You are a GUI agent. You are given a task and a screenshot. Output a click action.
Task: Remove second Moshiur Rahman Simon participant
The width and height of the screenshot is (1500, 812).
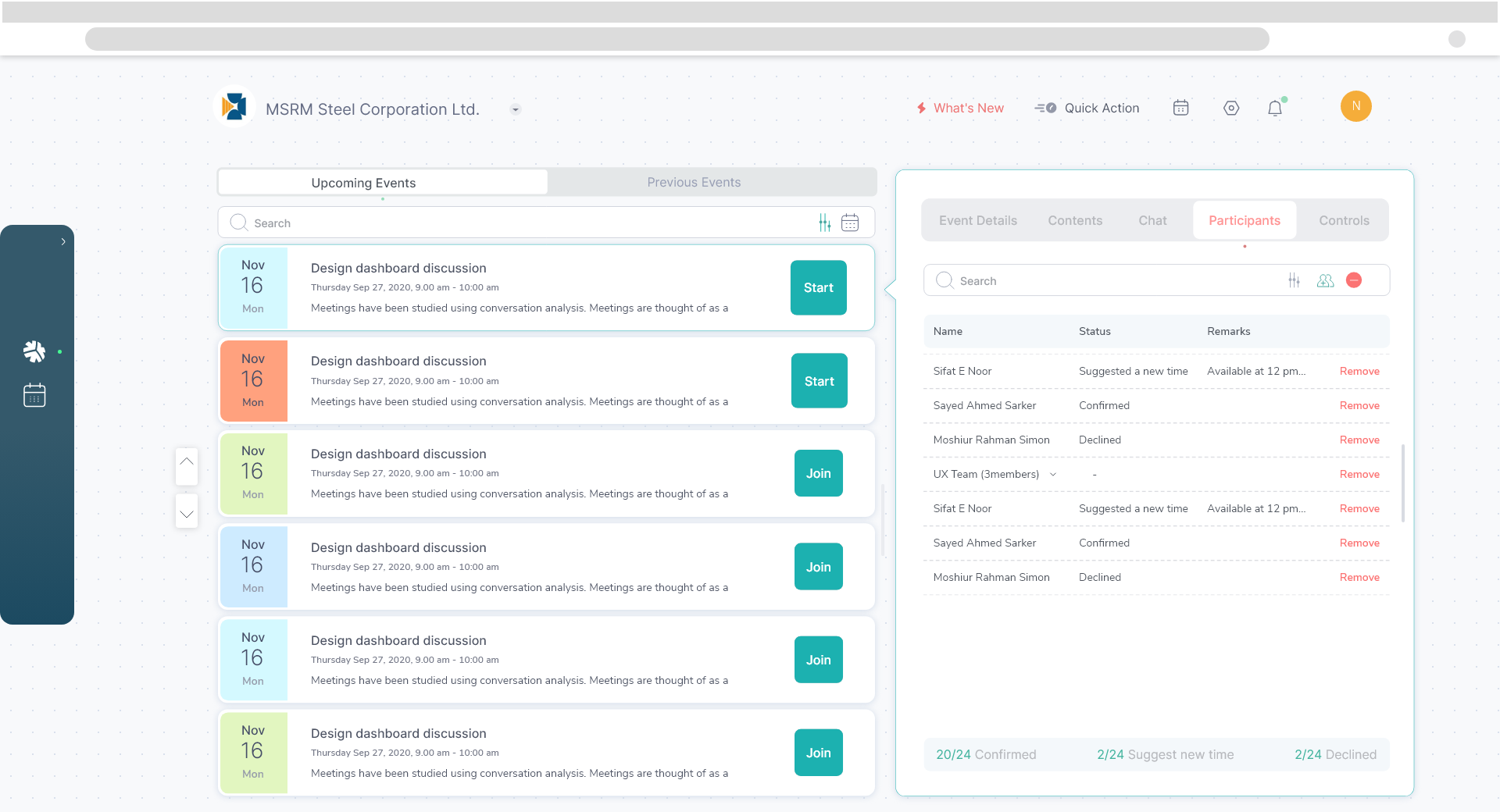click(x=1359, y=577)
